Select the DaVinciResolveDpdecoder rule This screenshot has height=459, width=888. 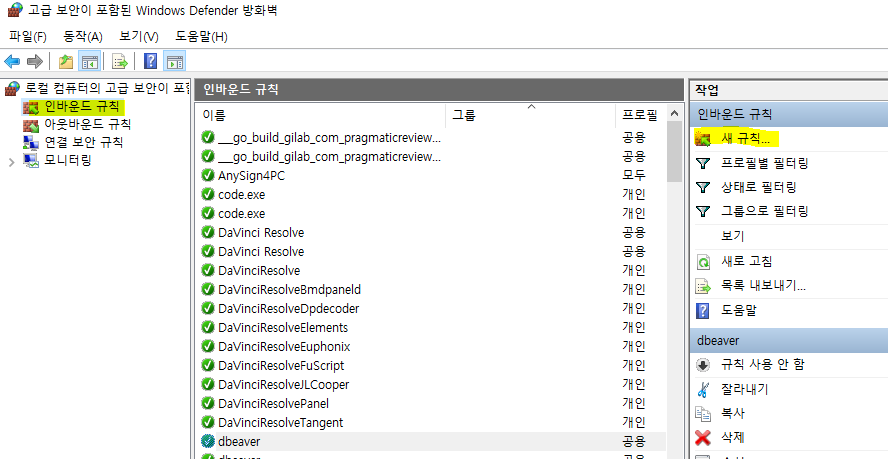pos(289,309)
